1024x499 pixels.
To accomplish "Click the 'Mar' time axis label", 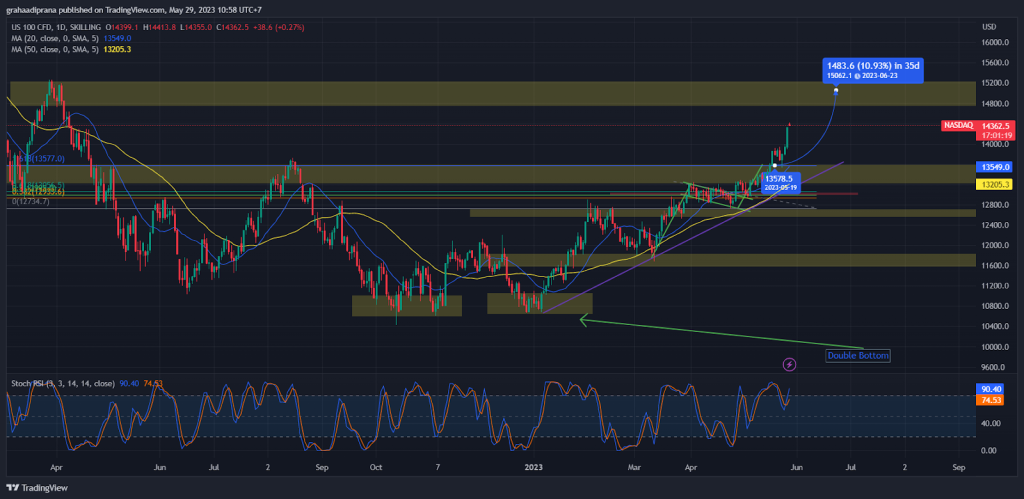I will tap(634, 468).
